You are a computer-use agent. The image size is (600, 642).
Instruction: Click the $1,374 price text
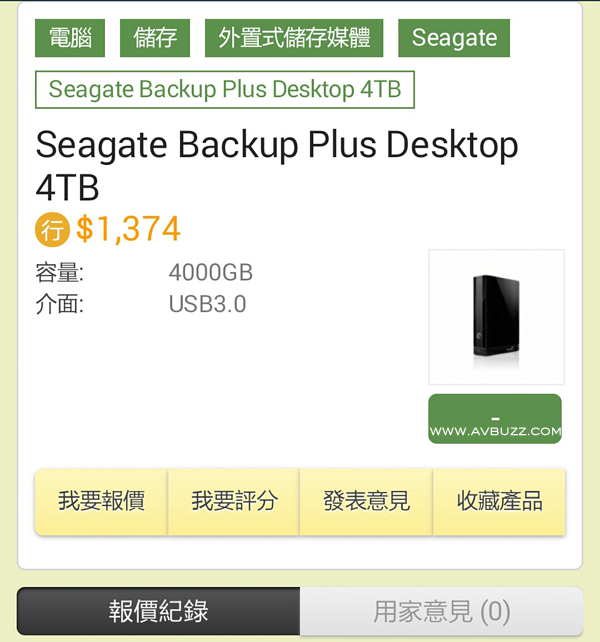pyautogui.click(x=128, y=229)
